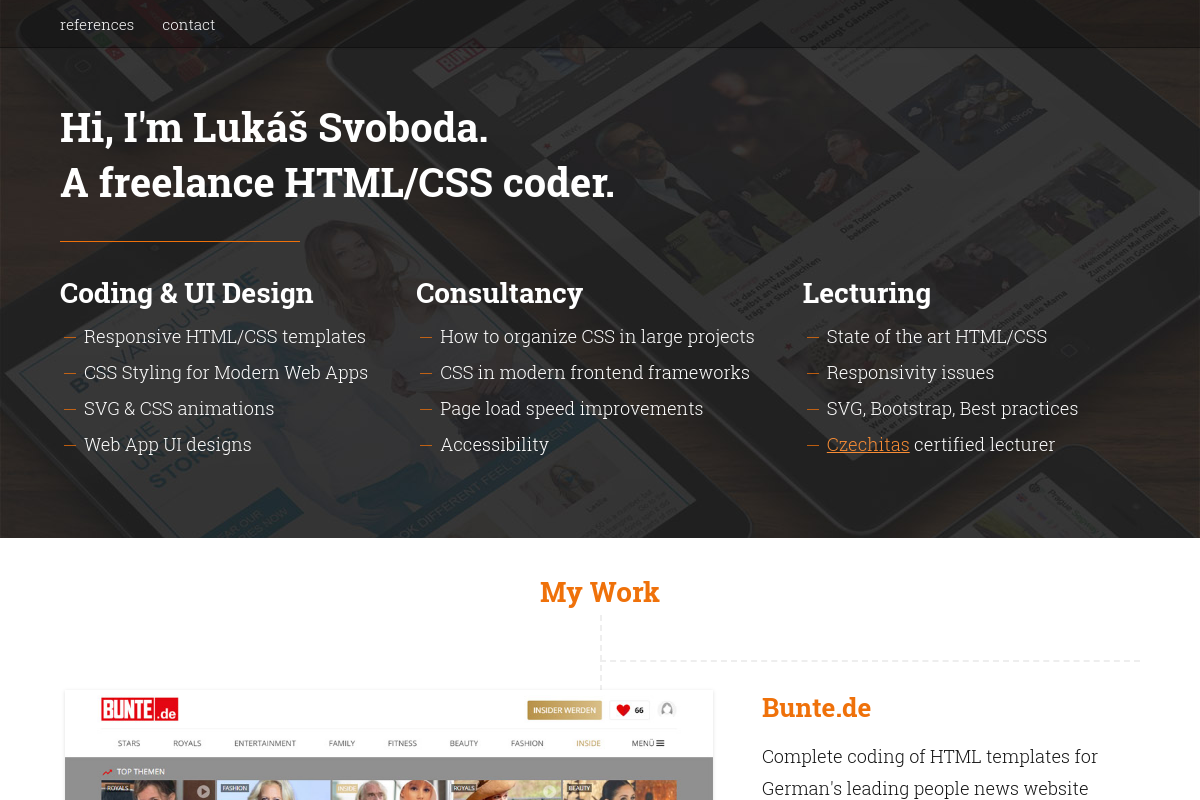Follow the orange Czechitas link
This screenshot has width=1200, height=800.
(x=867, y=445)
